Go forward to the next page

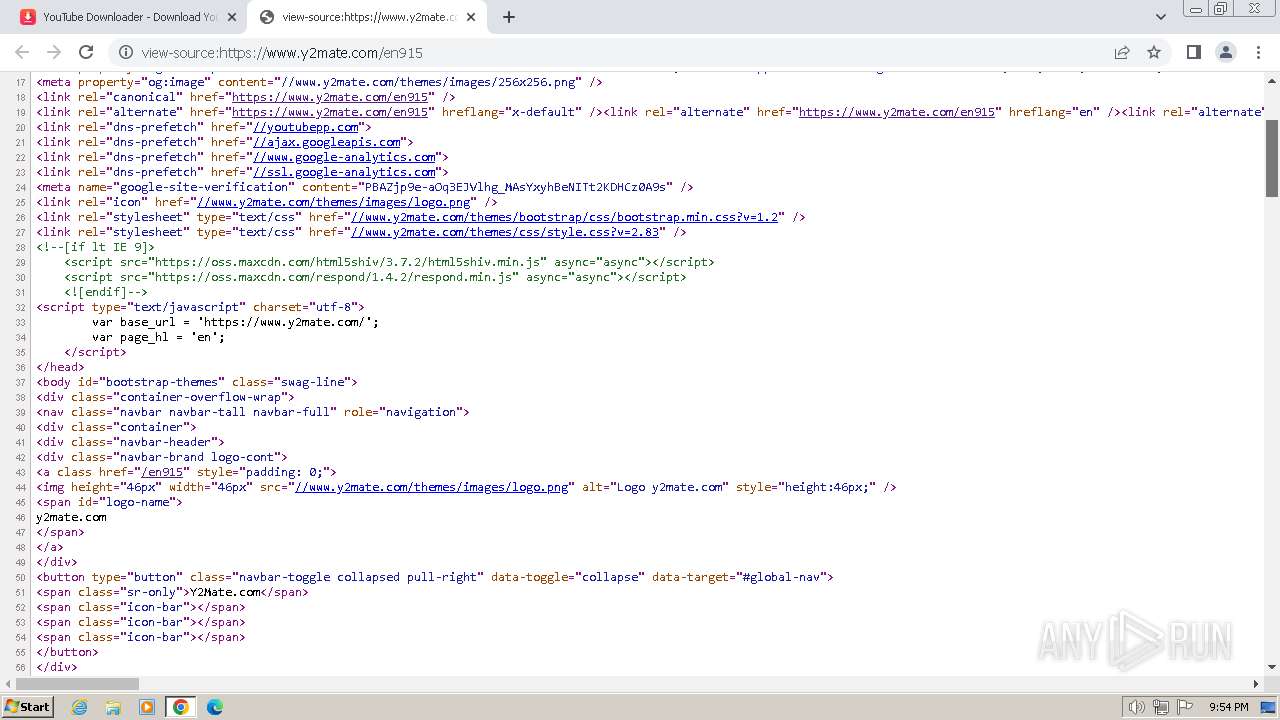(x=54, y=52)
